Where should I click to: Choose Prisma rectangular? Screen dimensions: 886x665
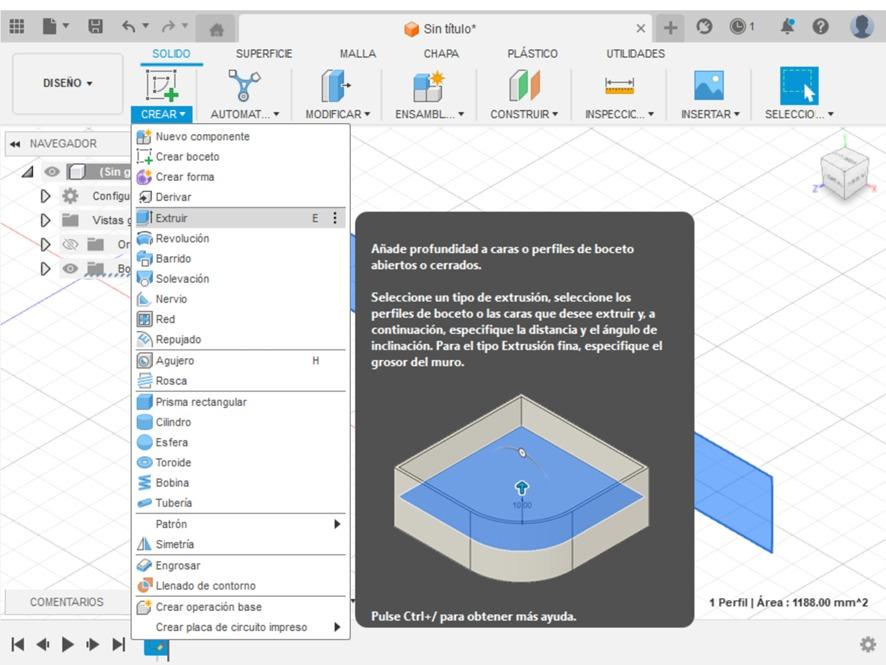coord(240,402)
